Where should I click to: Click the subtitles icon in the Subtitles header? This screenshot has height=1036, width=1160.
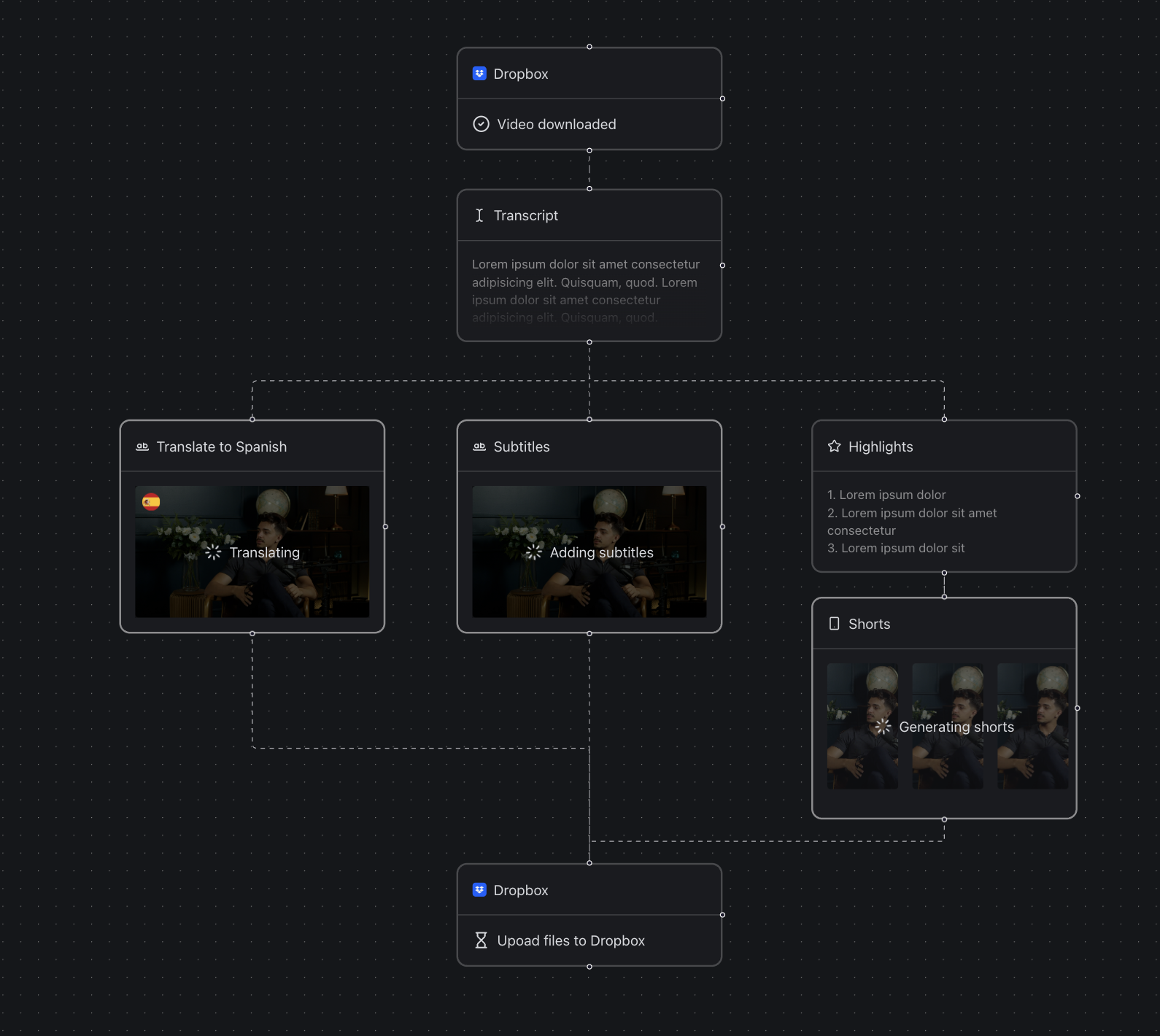click(479, 447)
